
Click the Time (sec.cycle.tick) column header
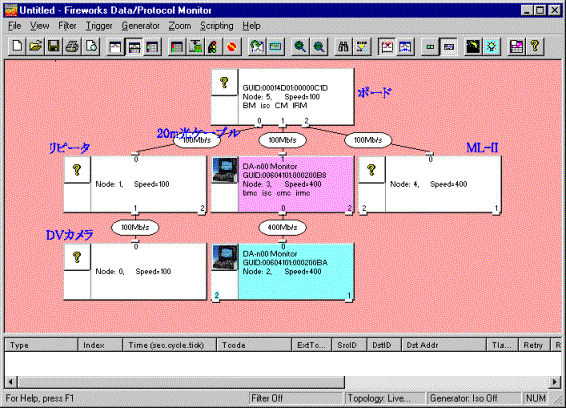click(170, 345)
